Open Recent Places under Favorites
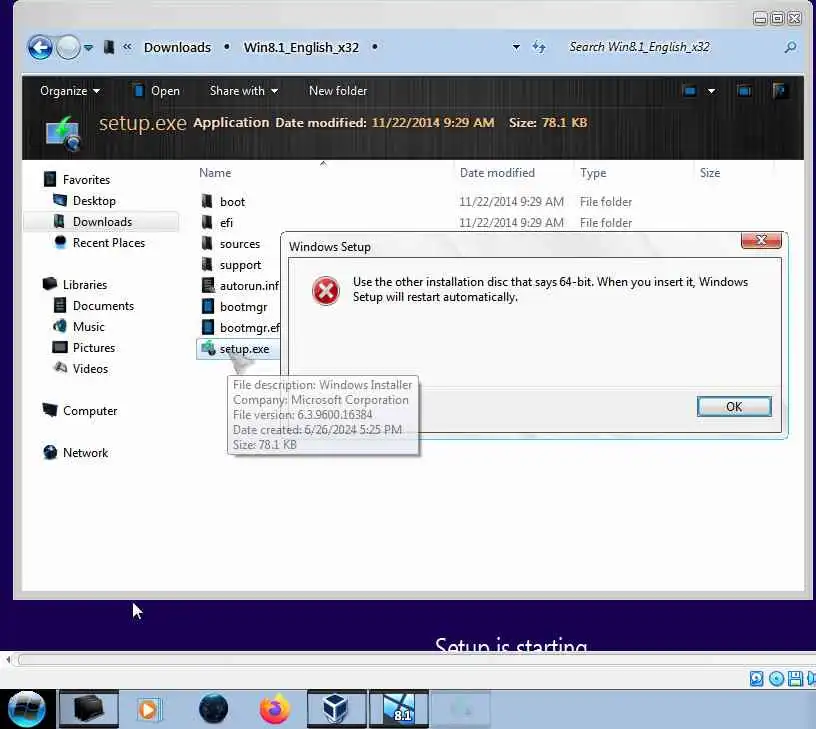 click(109, 243)
